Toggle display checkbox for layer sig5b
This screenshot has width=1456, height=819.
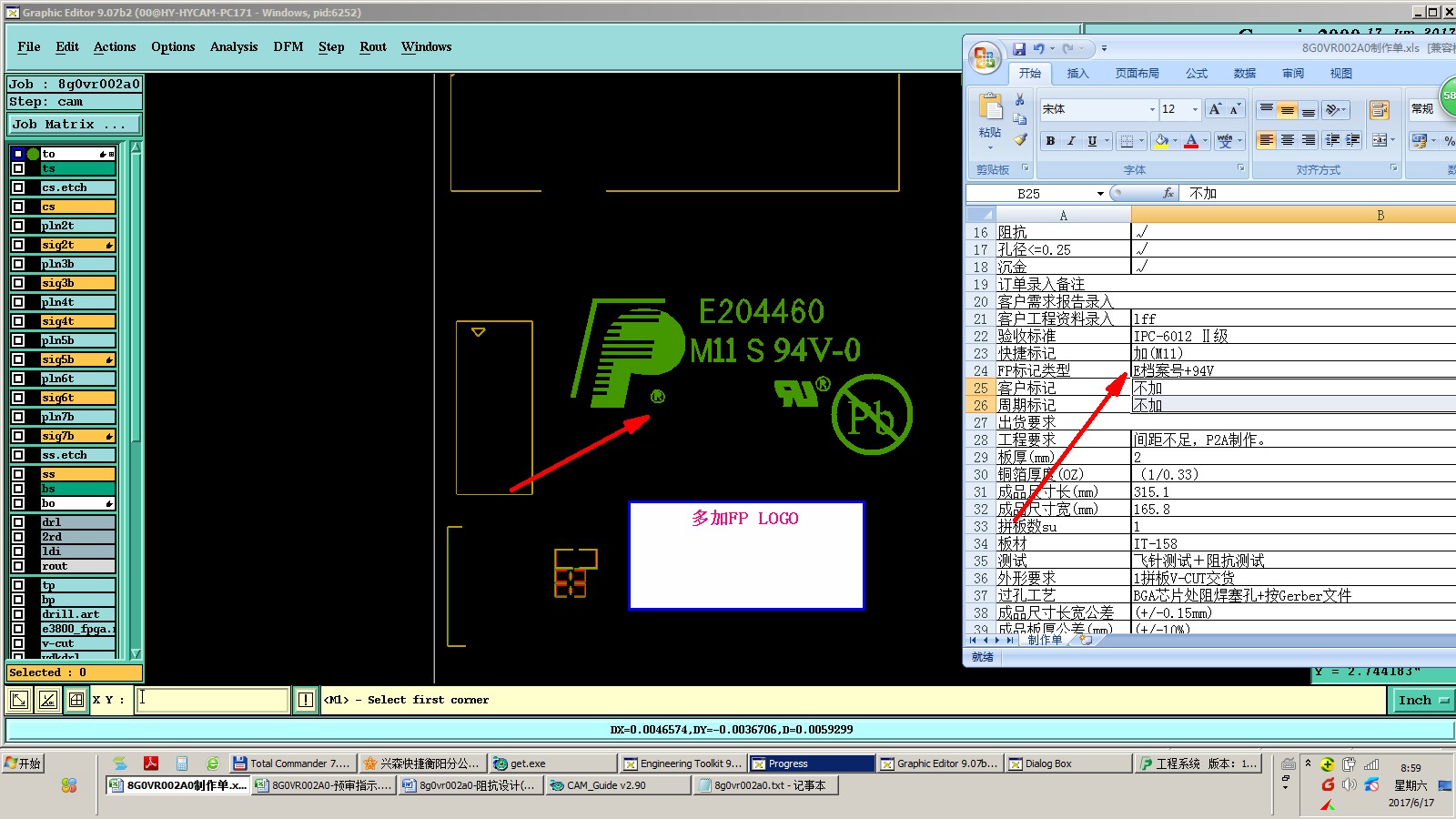[x=18, y=359]
